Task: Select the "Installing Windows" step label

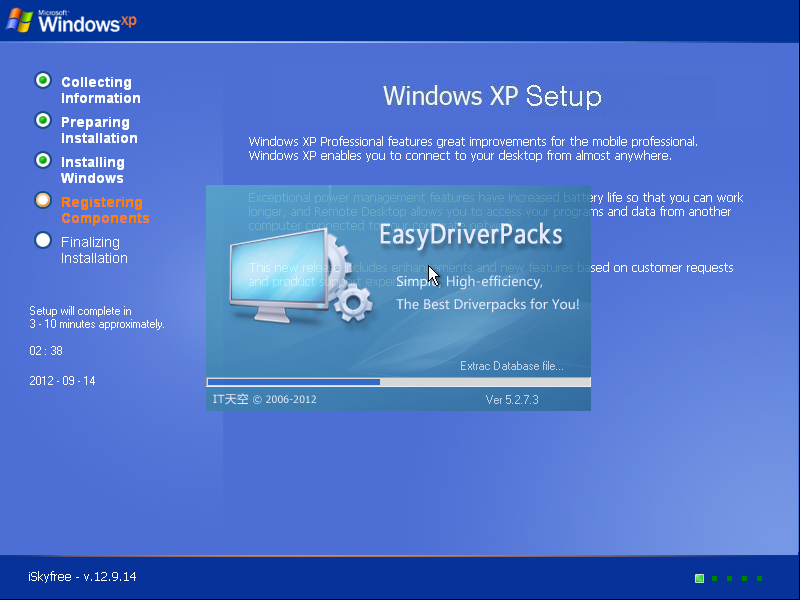Action: point(92,170)
